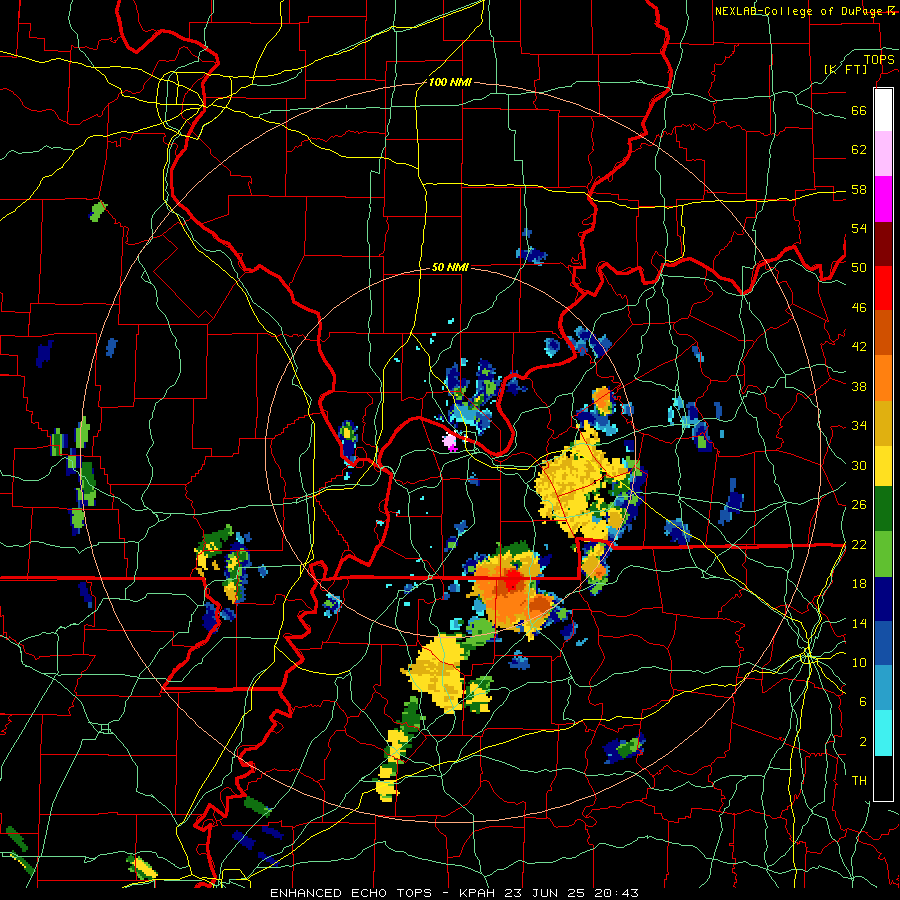Choose the navy blue legend swatch

click(x=883, y=599)
